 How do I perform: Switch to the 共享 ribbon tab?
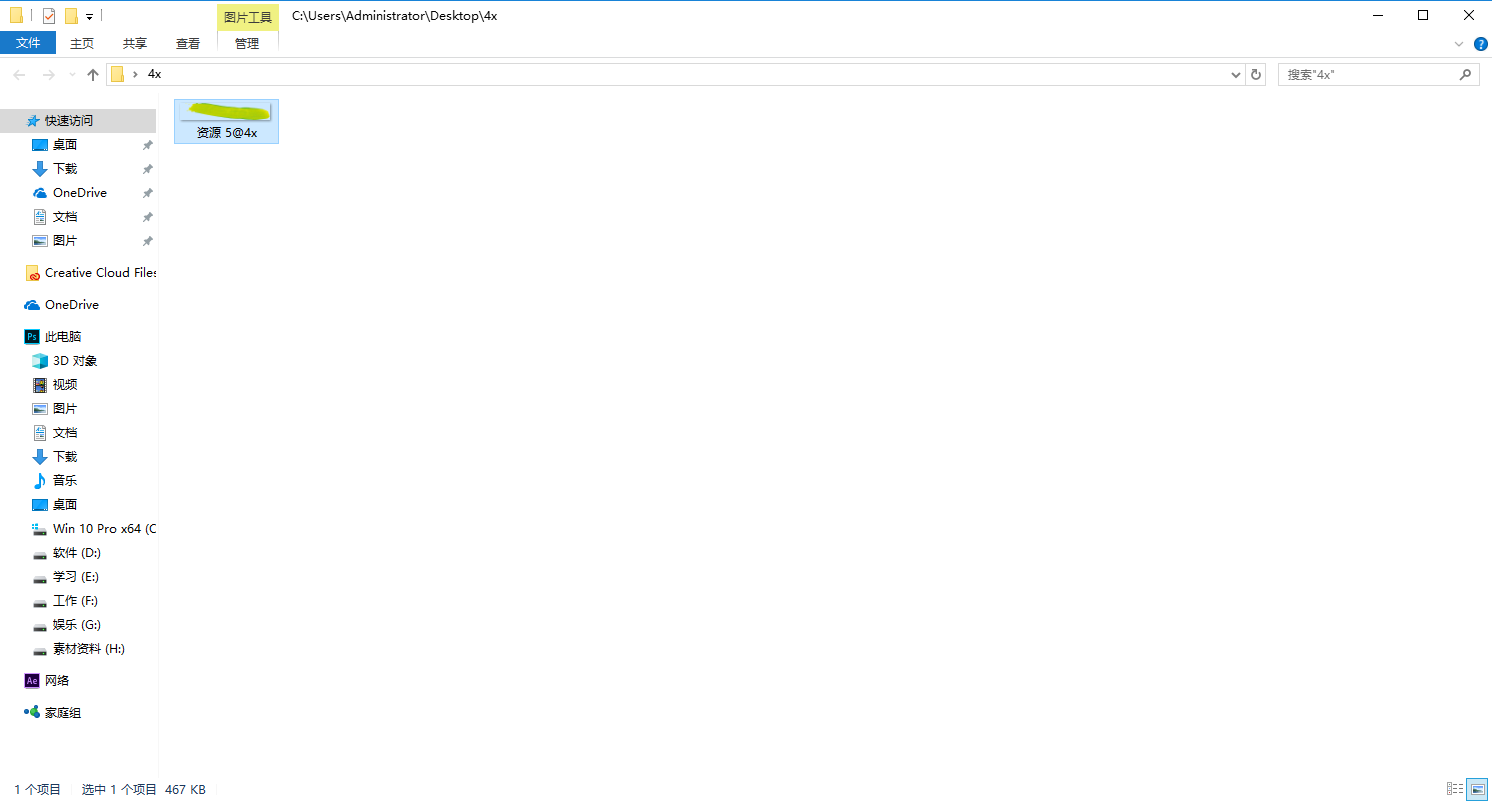tap(135, 43)
